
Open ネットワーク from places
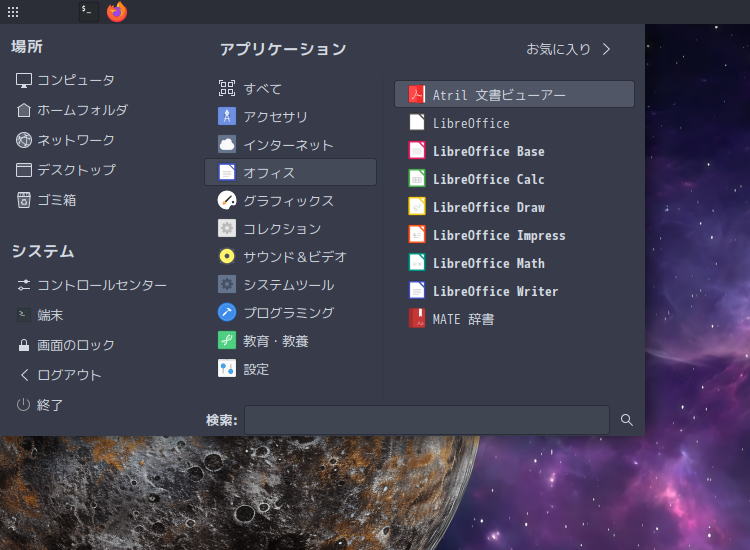point(76,140)
